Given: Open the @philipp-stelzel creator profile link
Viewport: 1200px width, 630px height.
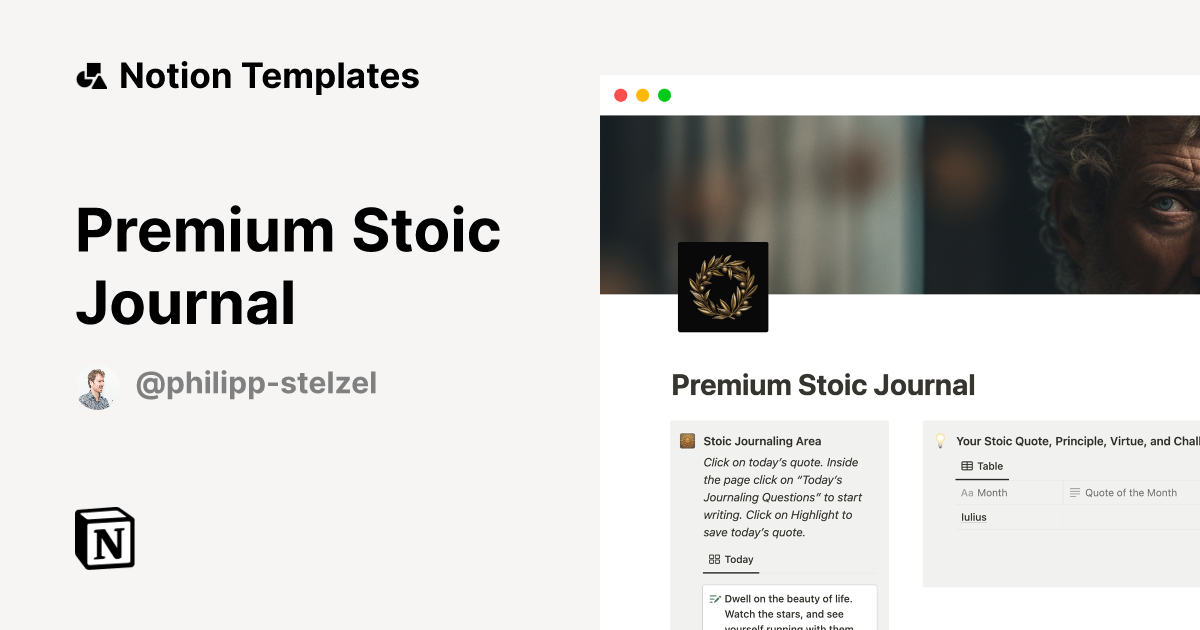Looking at the screenshot, I should [x=256, y=384].
